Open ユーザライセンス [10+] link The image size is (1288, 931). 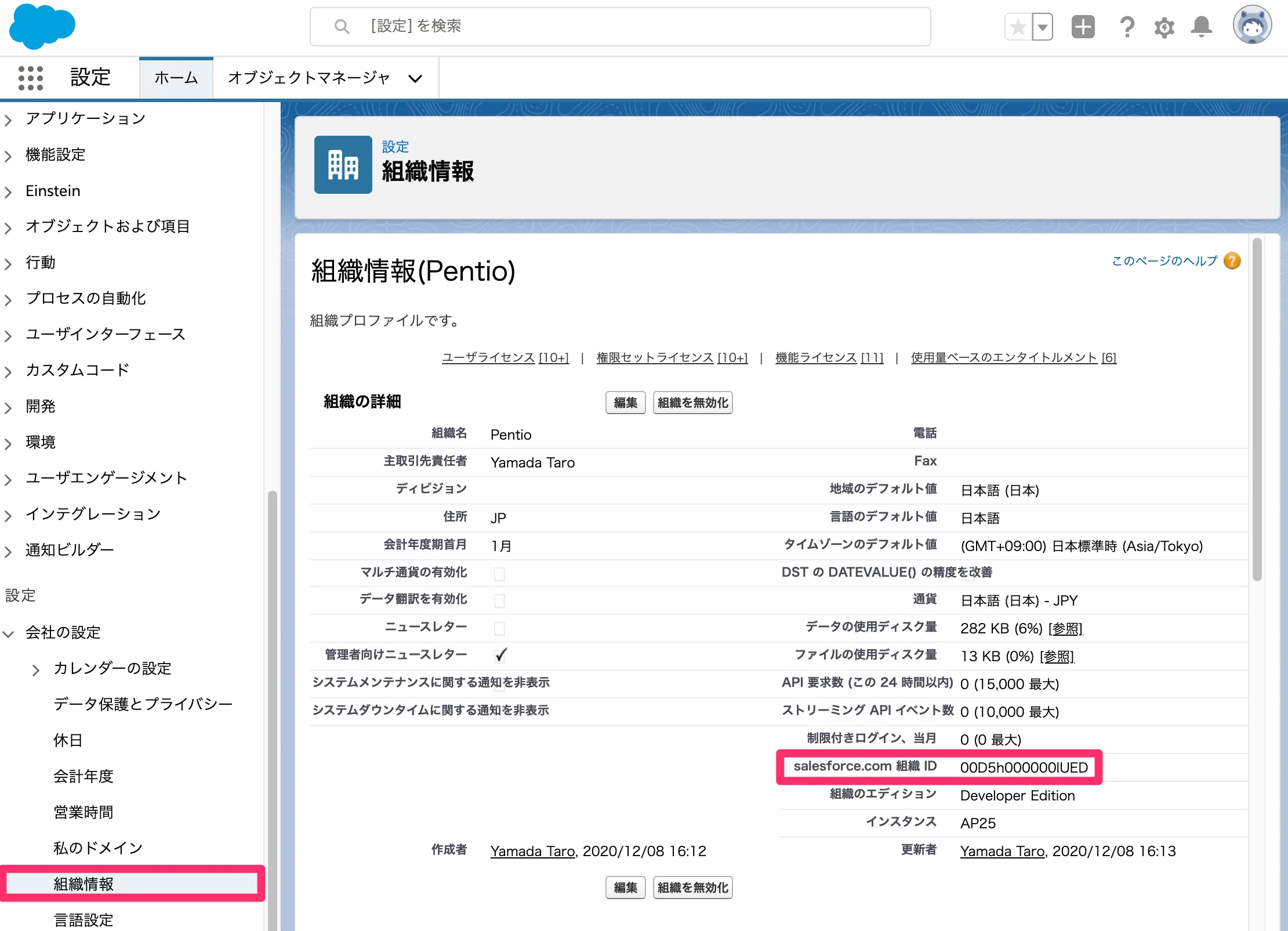(505, 358)
